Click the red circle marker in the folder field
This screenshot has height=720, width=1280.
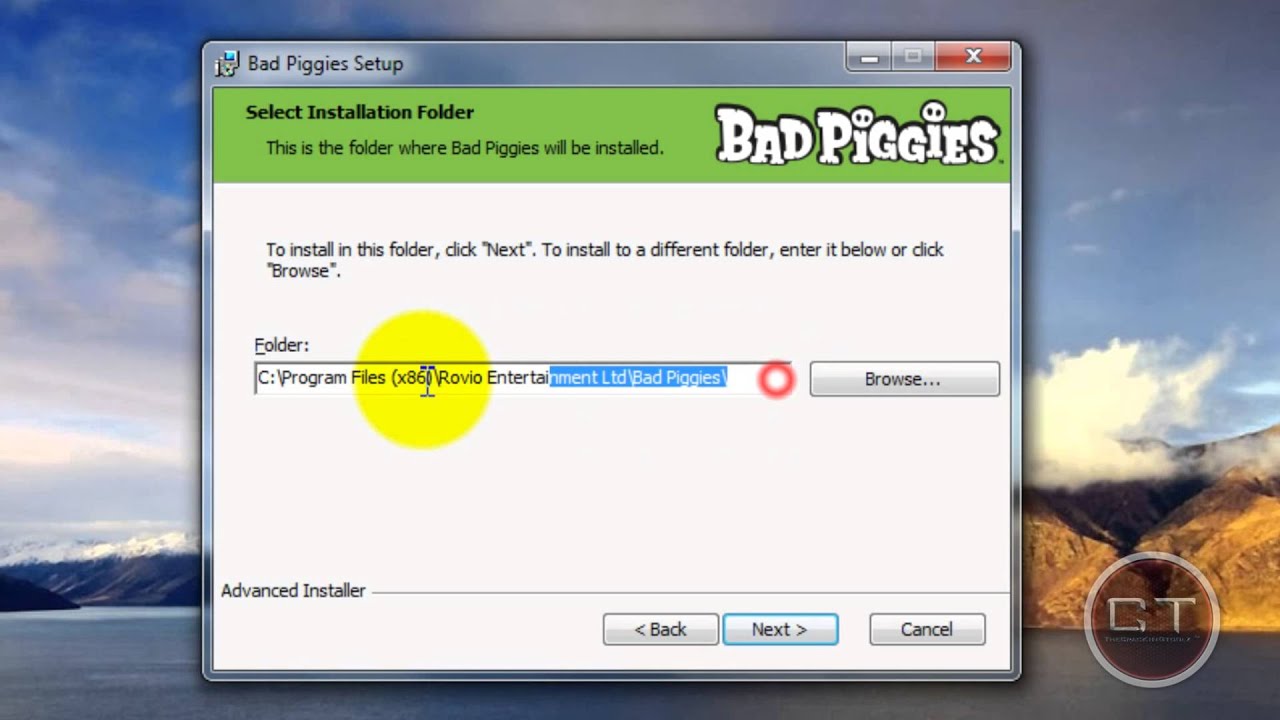(776, 379)
